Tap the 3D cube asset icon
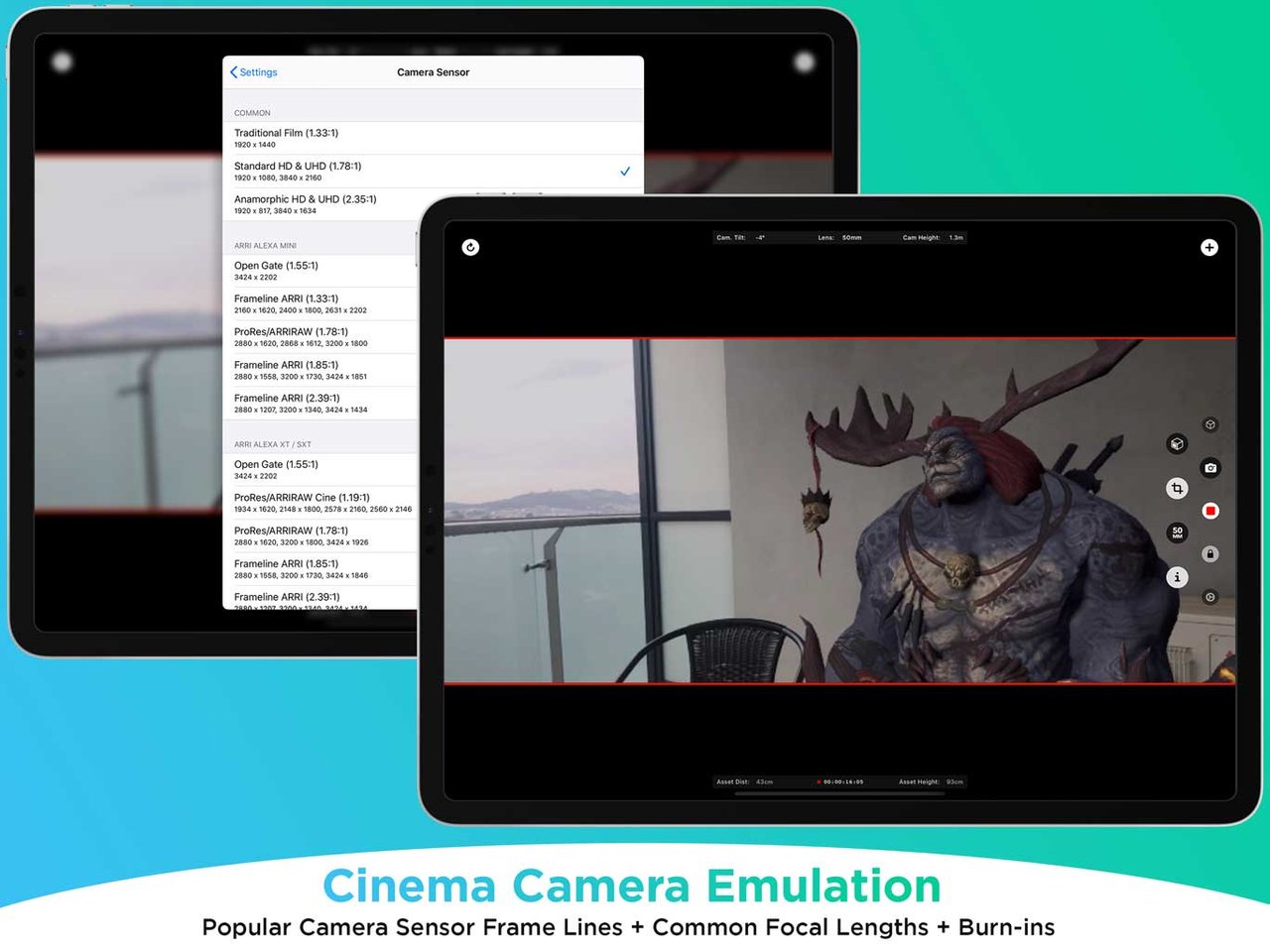The width and height of the screenshot is (1270, 952). pos(1177,444)
